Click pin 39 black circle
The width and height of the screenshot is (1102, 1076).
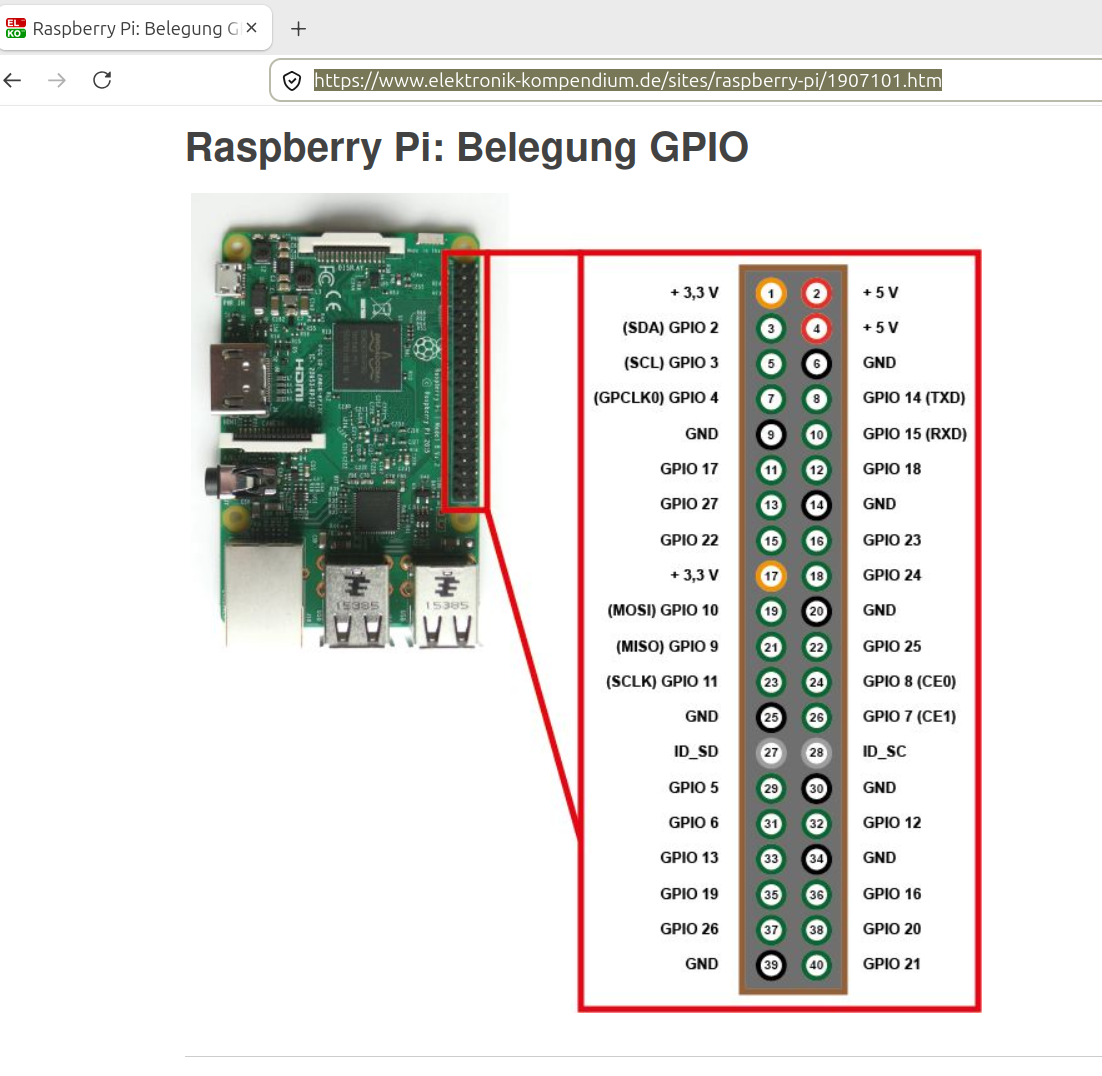(x=771, y=964)
